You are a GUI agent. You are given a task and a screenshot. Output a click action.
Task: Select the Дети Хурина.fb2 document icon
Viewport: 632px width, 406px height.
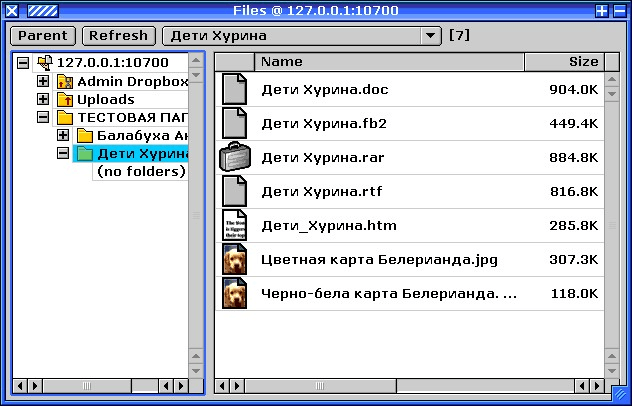point(234,125)
